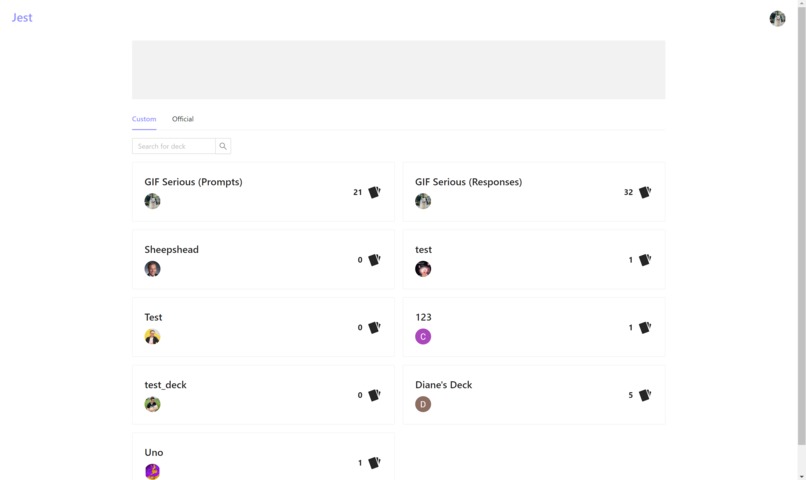Image resolution: width=806 pixels, height=480 pixels.
Task: Click the cards icon on test_deck
Action: pos(374,395)
